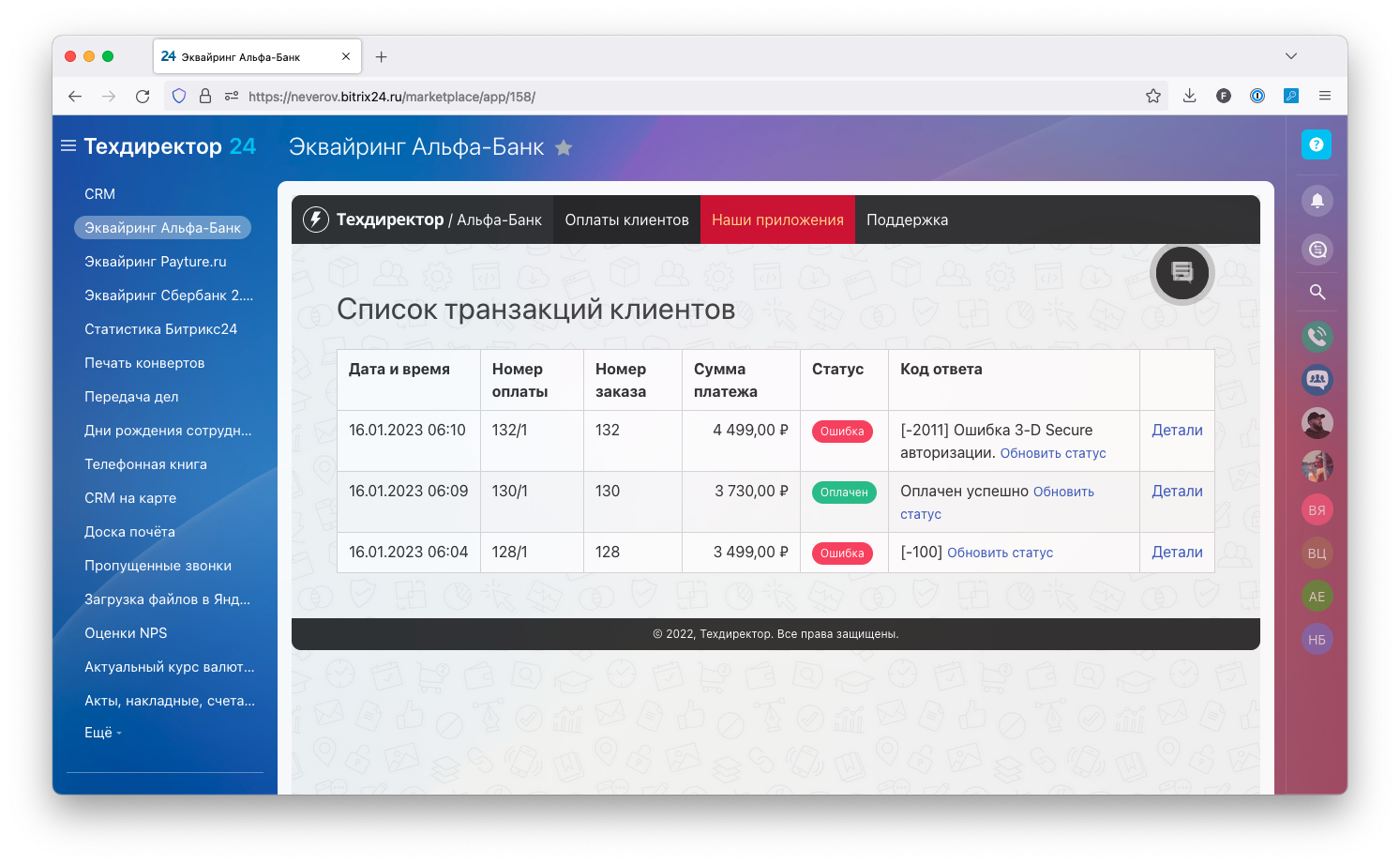Switch to the Оплаты клиентов tab

tap(626, 220)
